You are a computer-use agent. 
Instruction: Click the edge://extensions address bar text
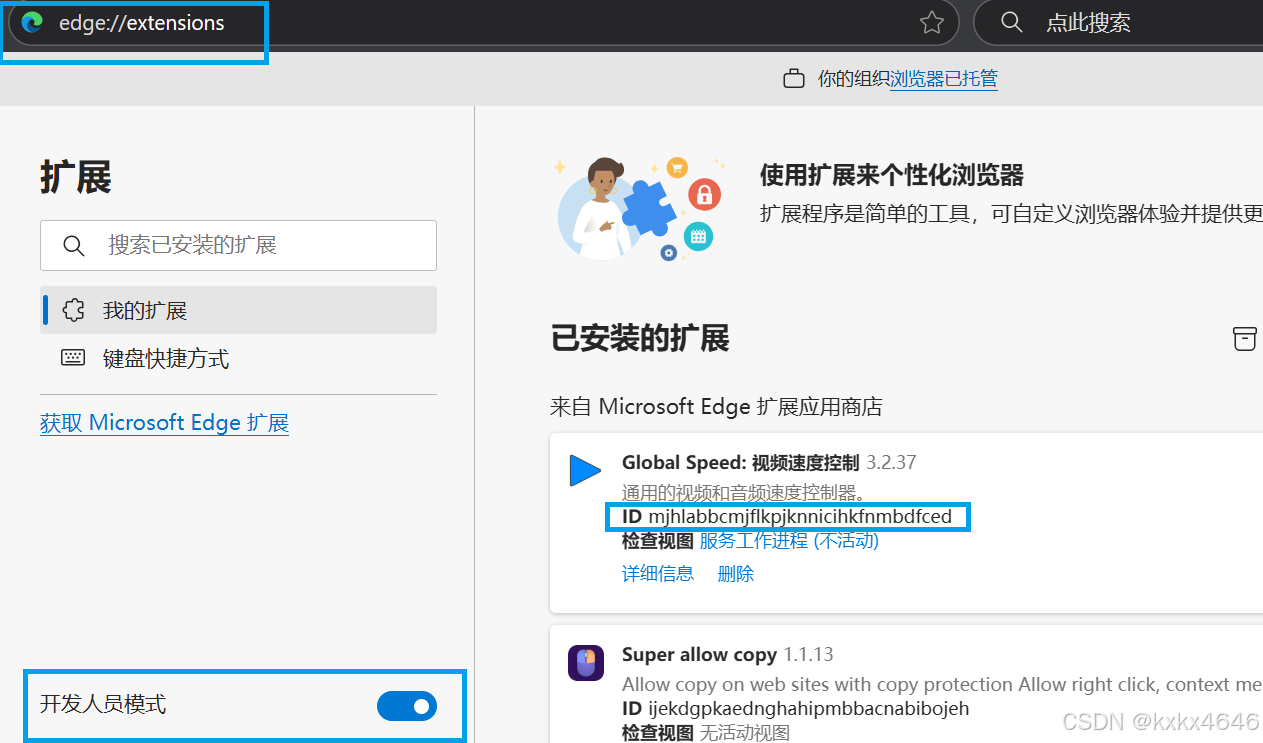pos(142,23)
